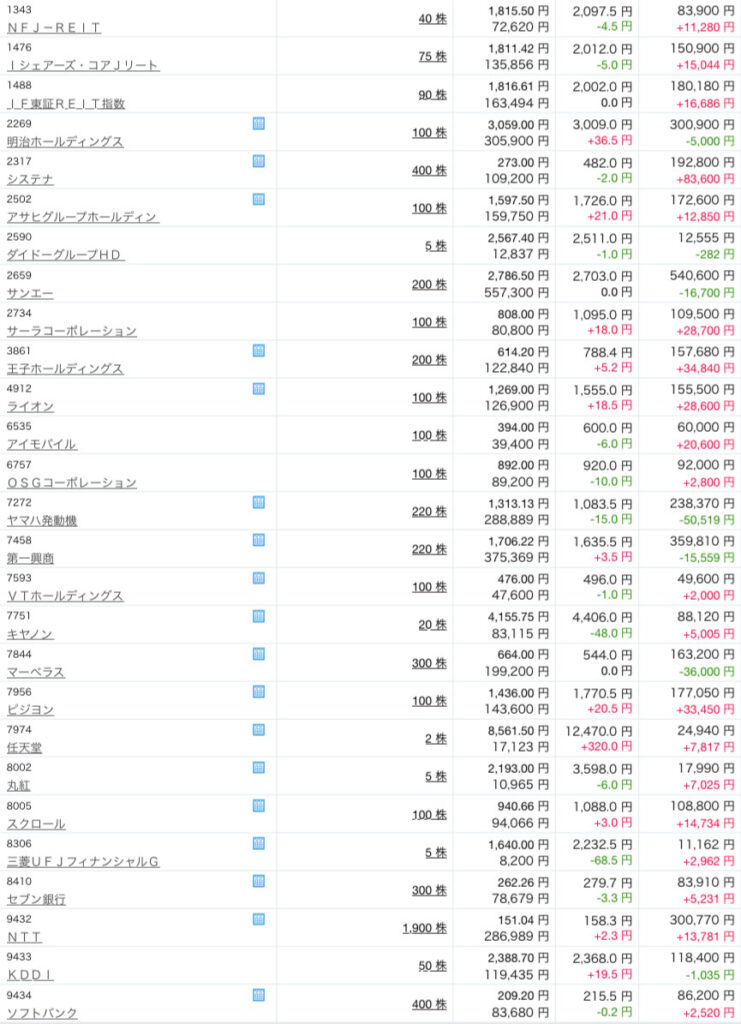Click the blue icon beside ライオン
The height and width of the screenshot is (1024, 741).
click(x=258, y=388)
